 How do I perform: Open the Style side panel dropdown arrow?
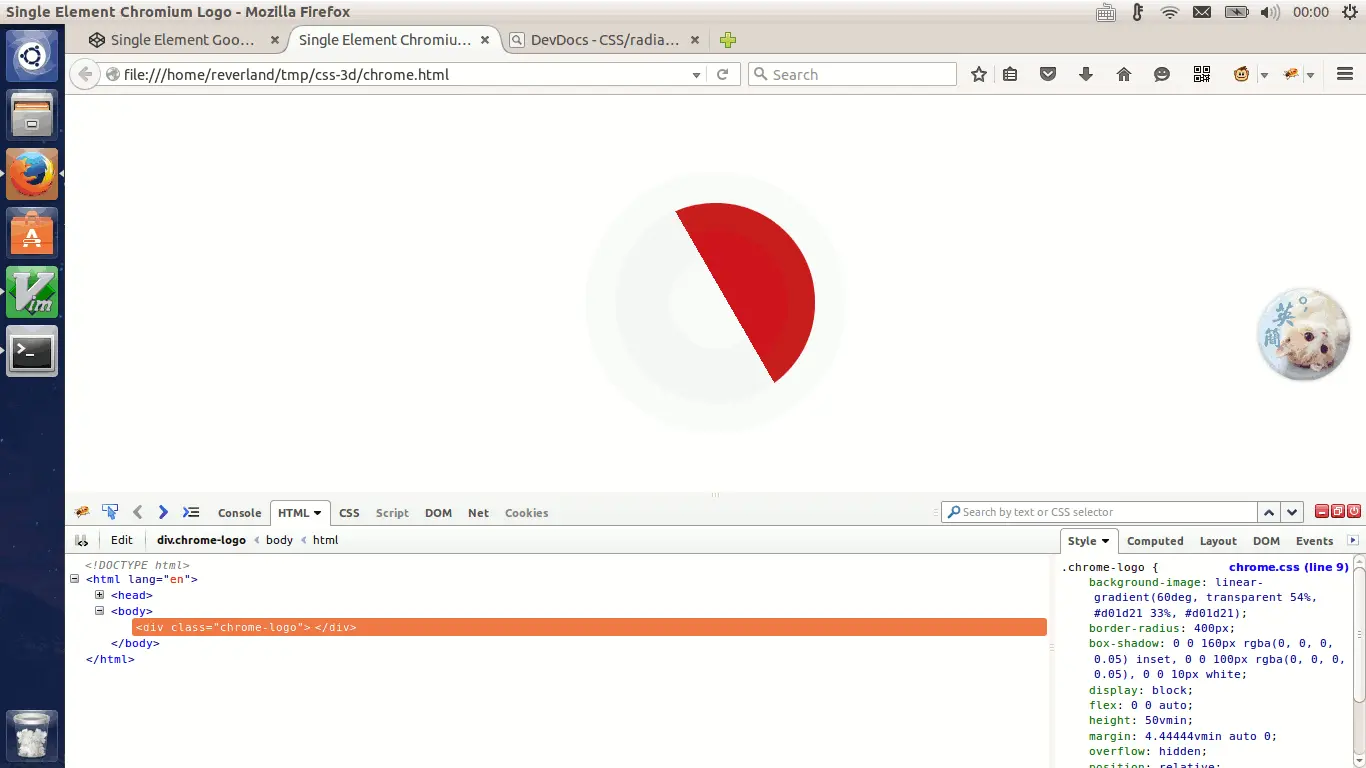click(x=1105, y=541)
